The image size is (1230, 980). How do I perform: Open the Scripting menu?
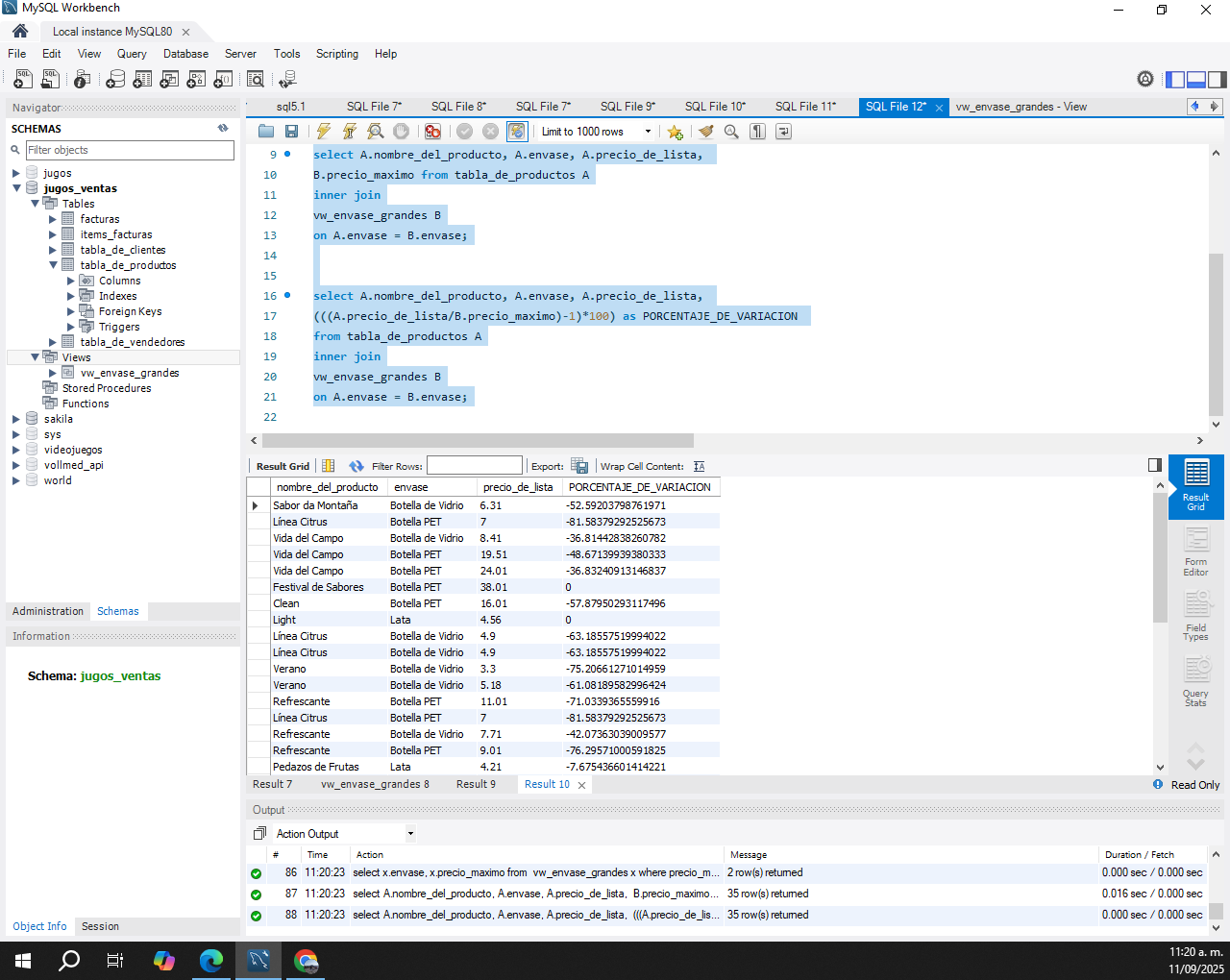pos(337,54)
